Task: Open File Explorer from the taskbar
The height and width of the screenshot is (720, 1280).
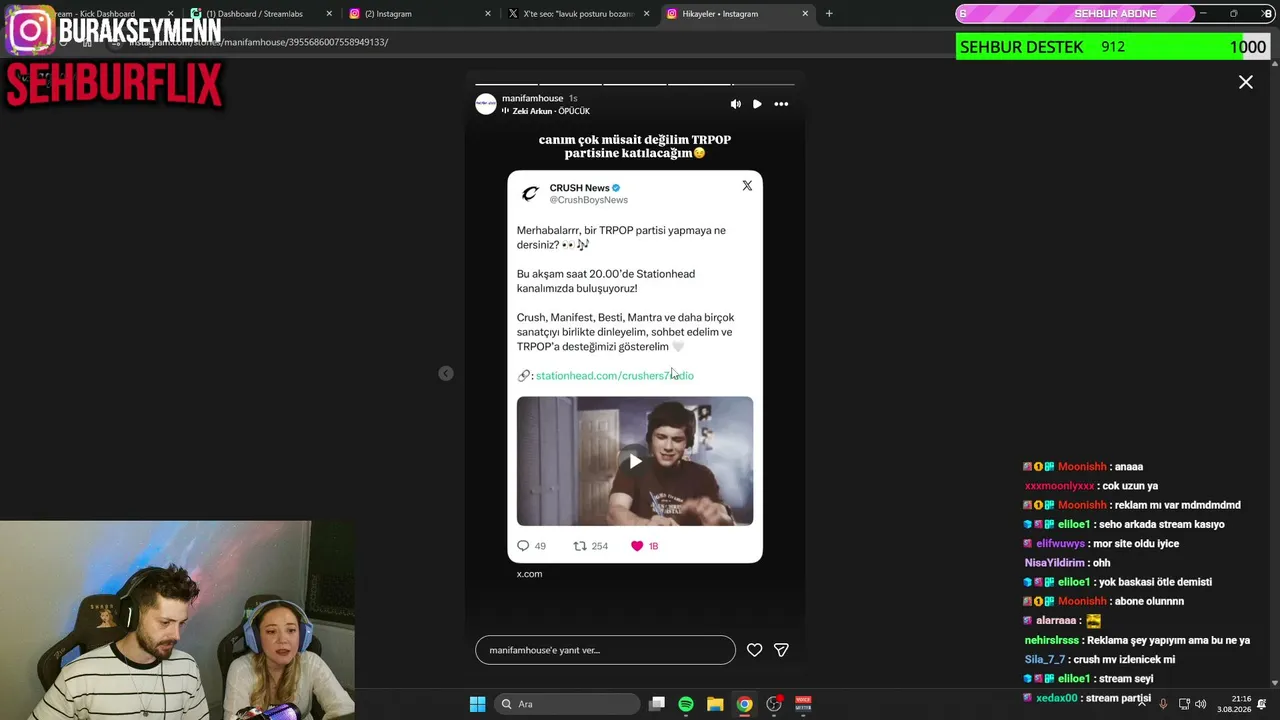Action: pos(715,704)
